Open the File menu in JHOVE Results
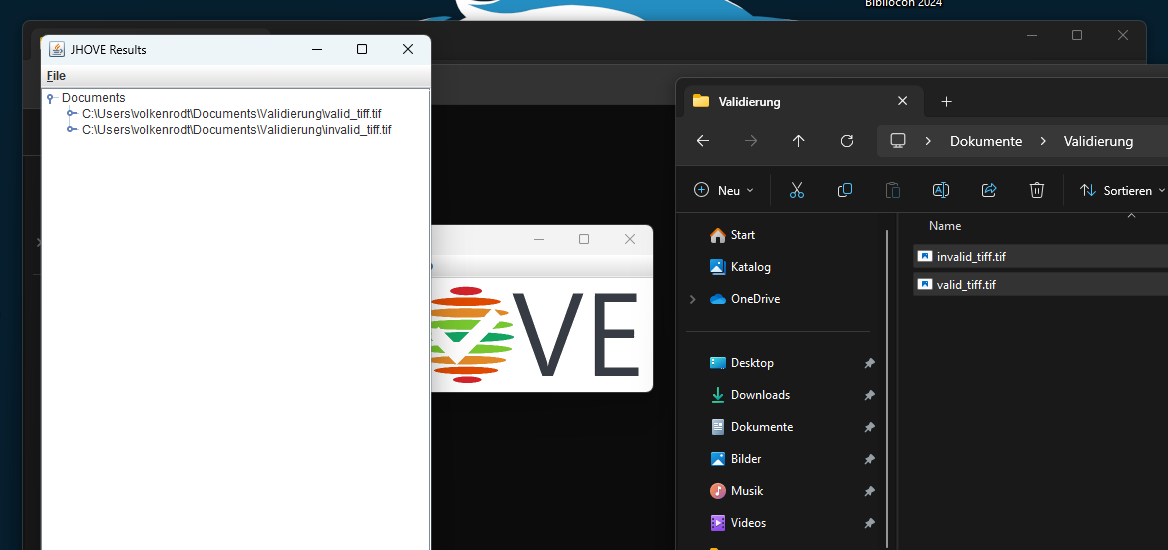 pos(56,76)
